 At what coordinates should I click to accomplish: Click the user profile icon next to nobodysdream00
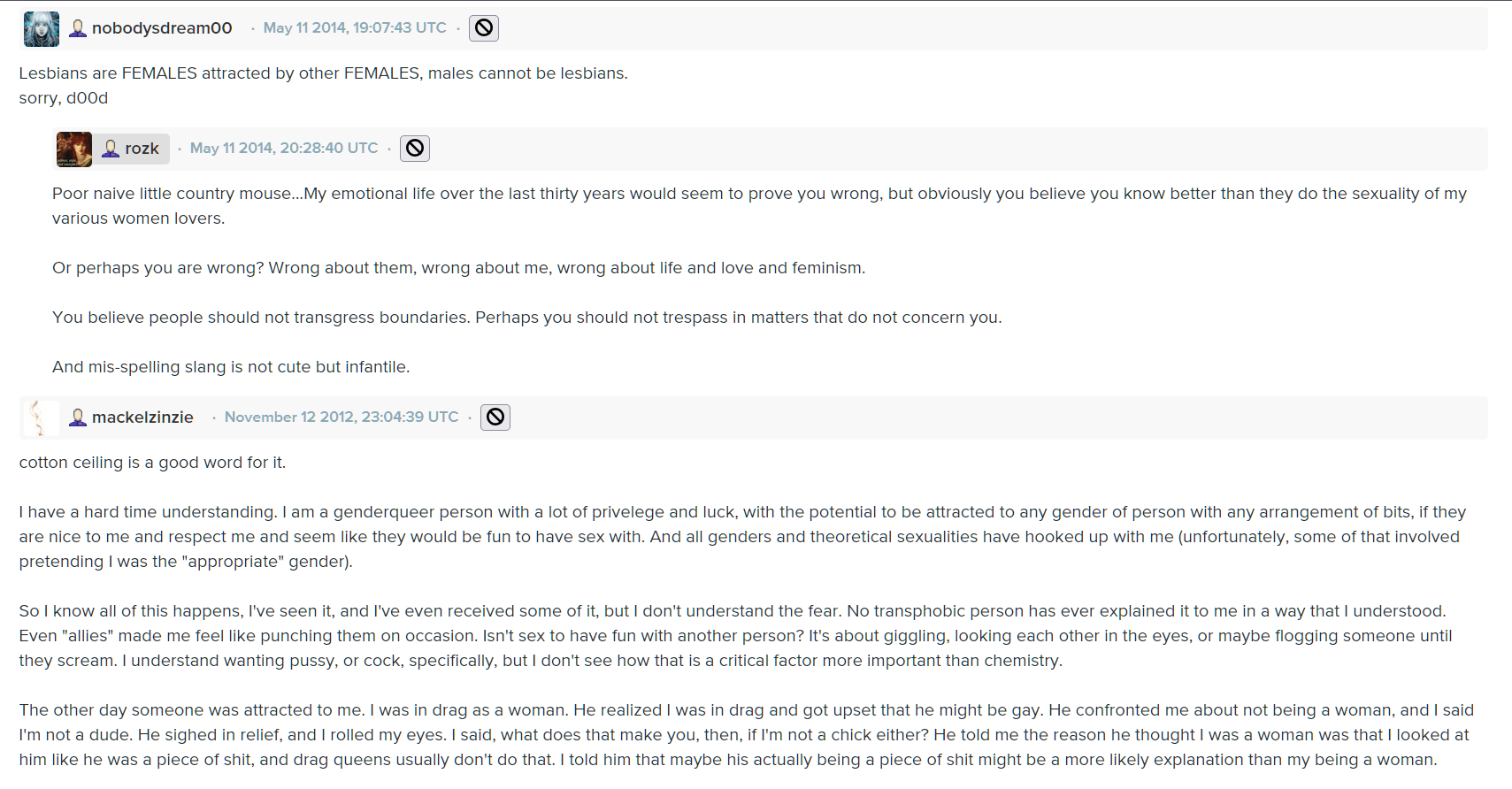point(78,28)
